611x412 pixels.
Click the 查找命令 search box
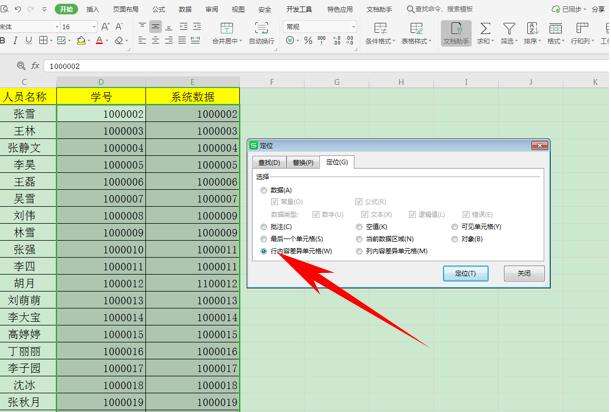440,9
